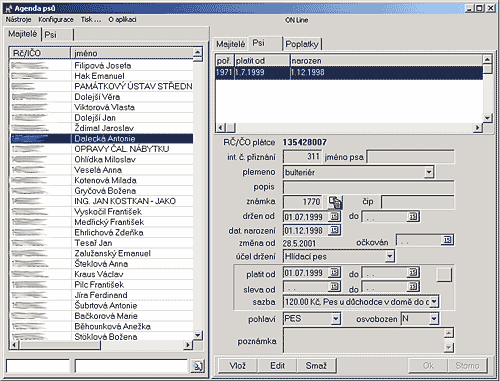Expand the účel držení dropdown
Image resolution: width=500 pixels, height=381 pixels.
pyautogui.click(x=389, y=256)
